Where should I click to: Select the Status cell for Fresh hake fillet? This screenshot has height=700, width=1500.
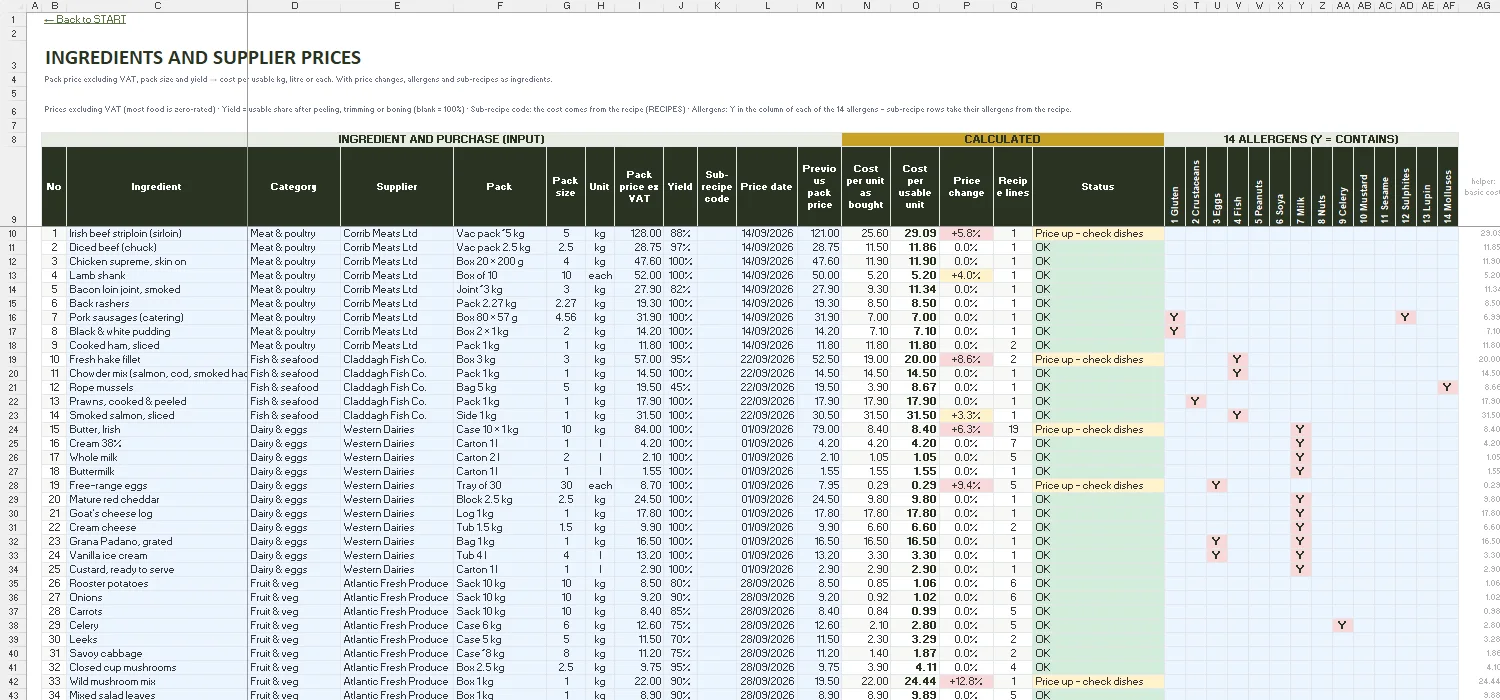1098,359
